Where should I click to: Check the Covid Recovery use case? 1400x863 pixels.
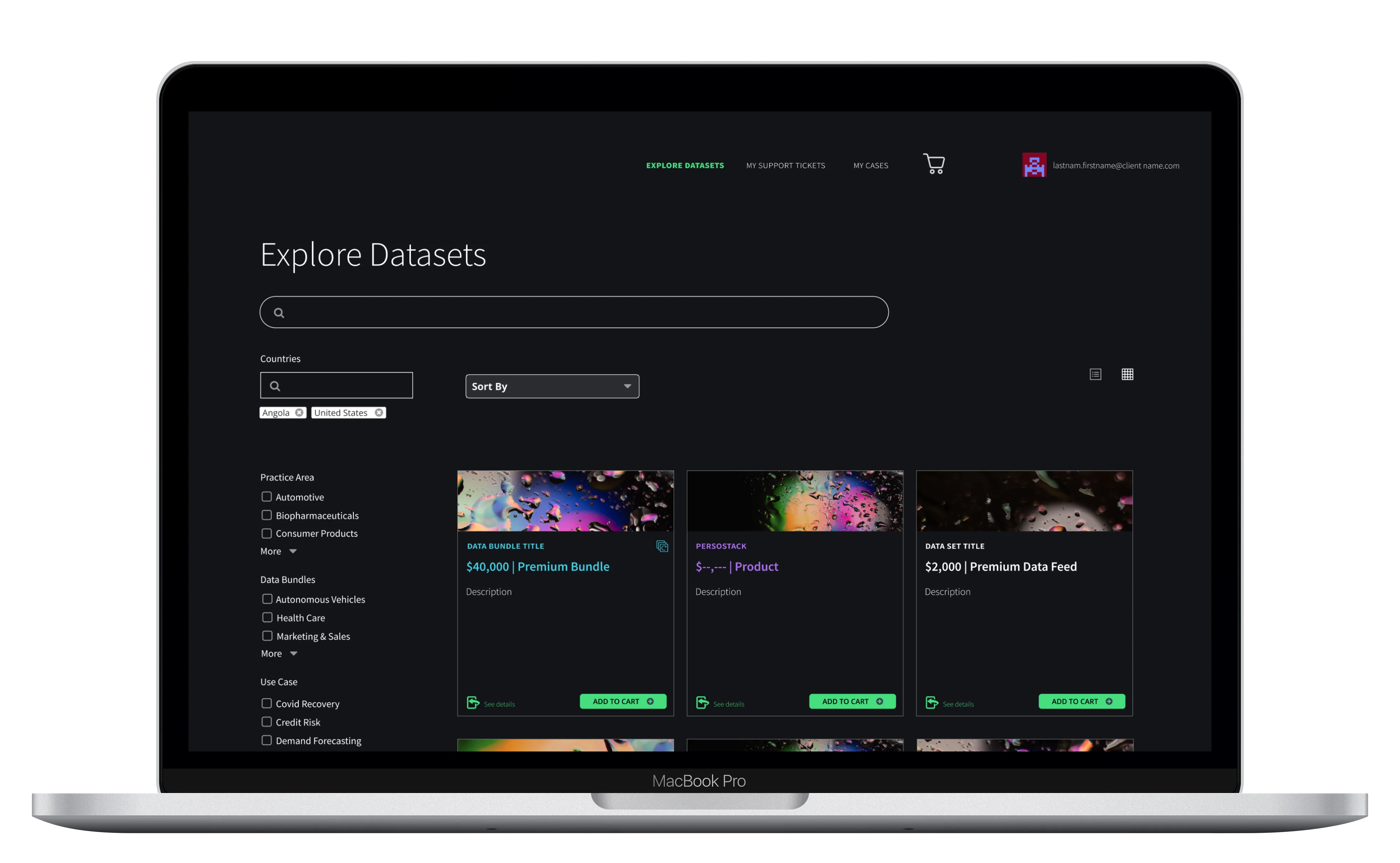[266, 703]
